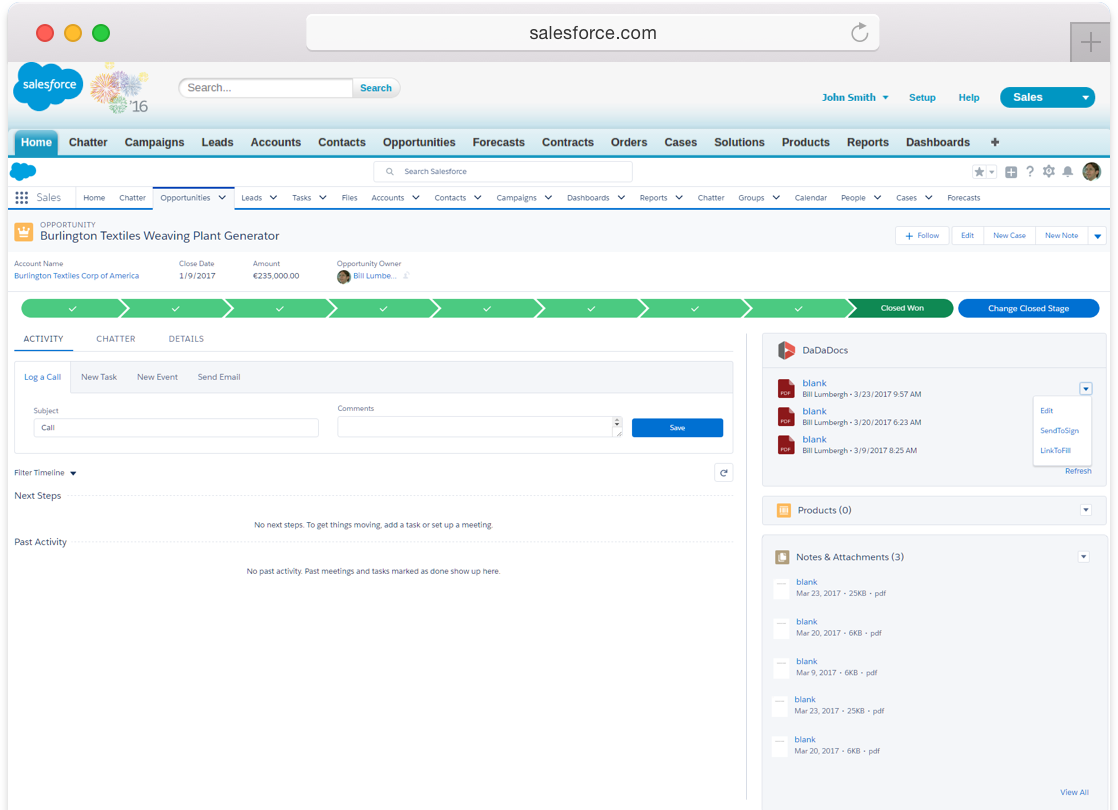
Task: Refresh the activity timeline icon
Action: pyautogui.click(x=724, y=473)
